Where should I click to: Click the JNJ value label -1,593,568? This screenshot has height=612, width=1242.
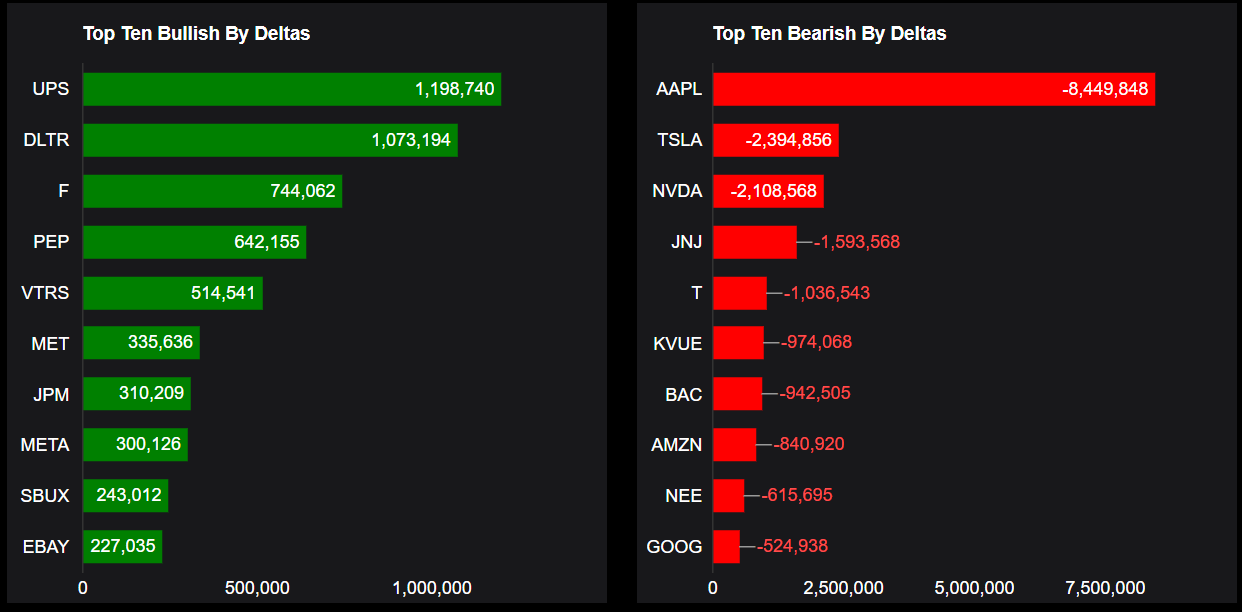[857, 242]
